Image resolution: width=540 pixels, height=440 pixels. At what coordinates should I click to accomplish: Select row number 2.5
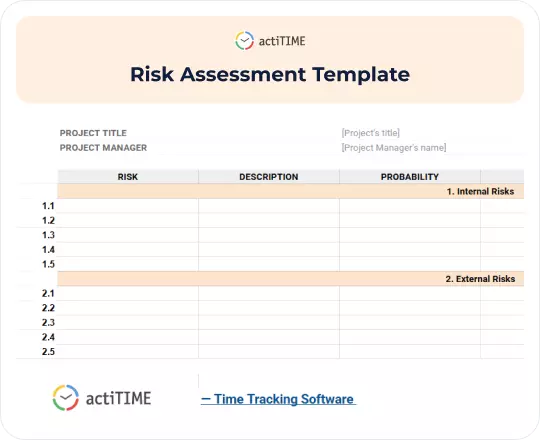[48, 352]
